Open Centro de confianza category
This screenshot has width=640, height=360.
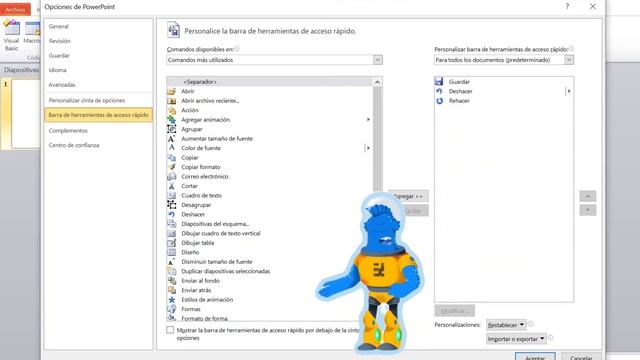pyautogui.click(x=74, y=145)
